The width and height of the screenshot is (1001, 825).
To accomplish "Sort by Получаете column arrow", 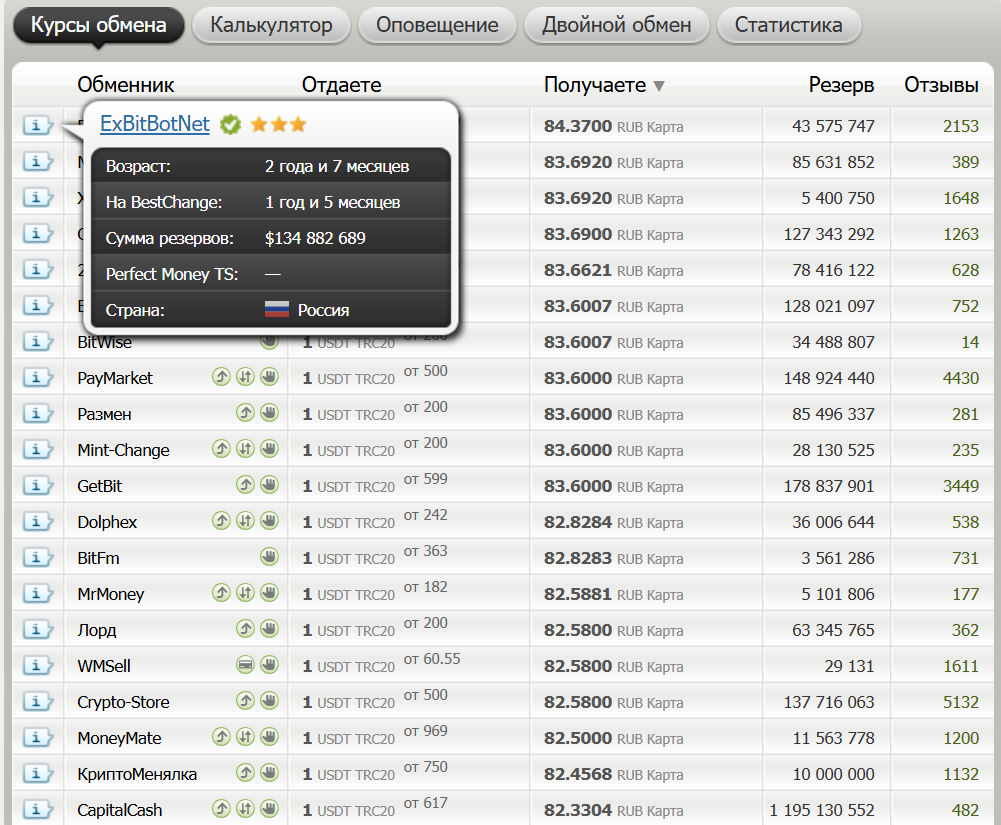I will [658, 86].
